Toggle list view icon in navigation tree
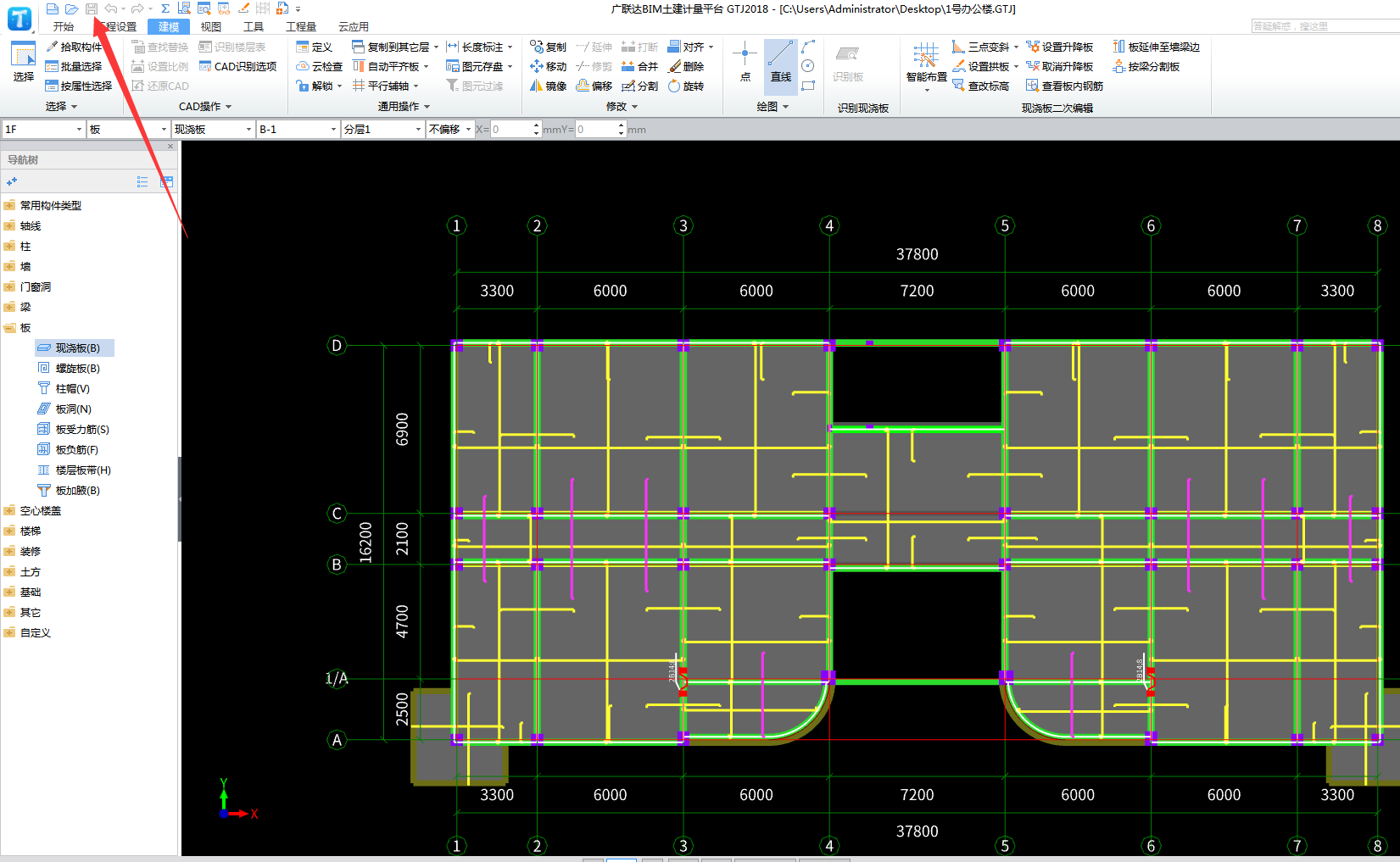The image size is (1400, 862). click(142, 181)
